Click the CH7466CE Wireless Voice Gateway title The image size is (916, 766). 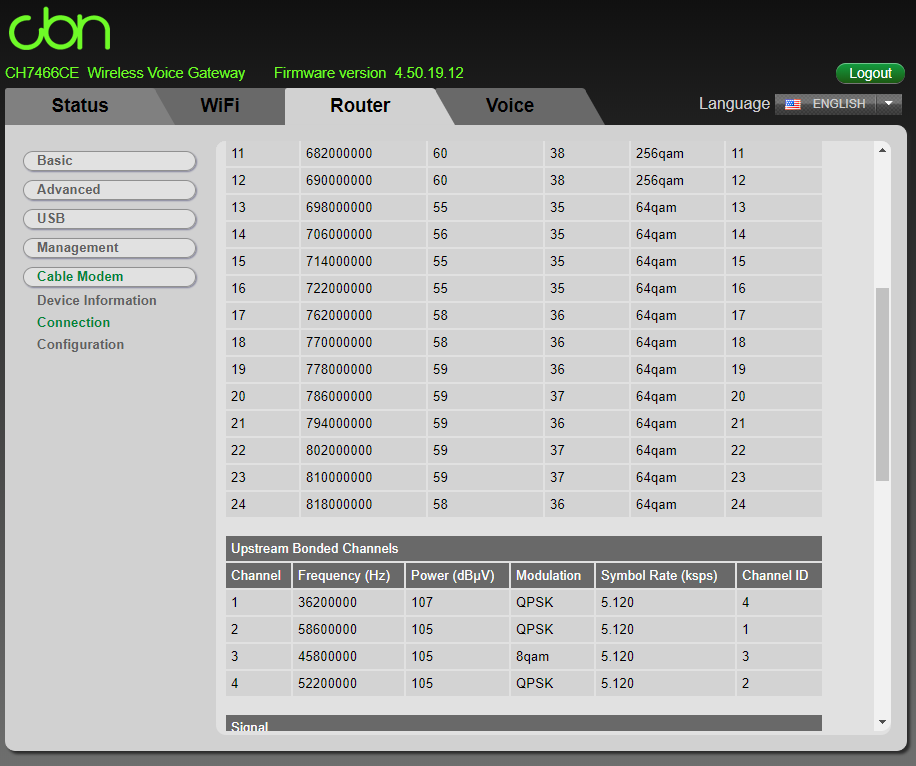point(125,73)
